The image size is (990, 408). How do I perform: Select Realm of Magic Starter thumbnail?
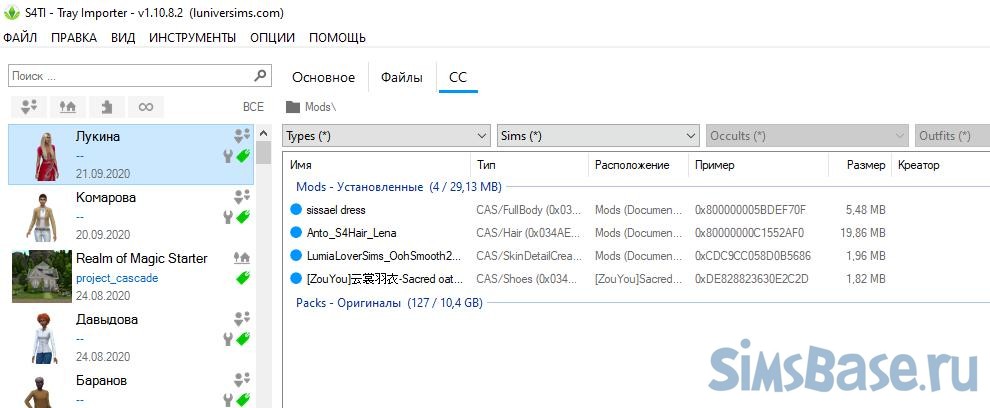click(39, 275)
